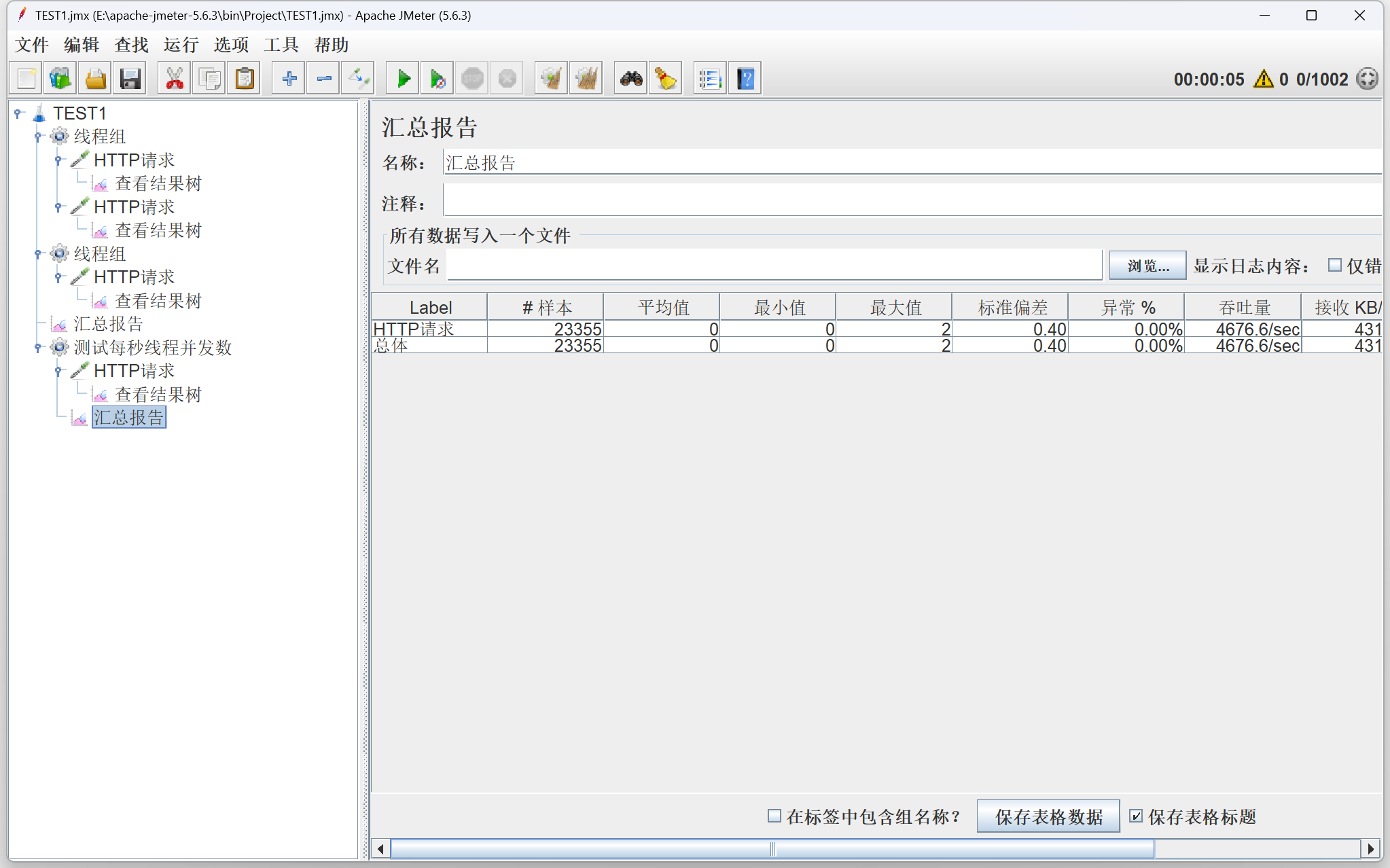
Task: Uncheck the save table header checkbox
Action: point(1136,816)
